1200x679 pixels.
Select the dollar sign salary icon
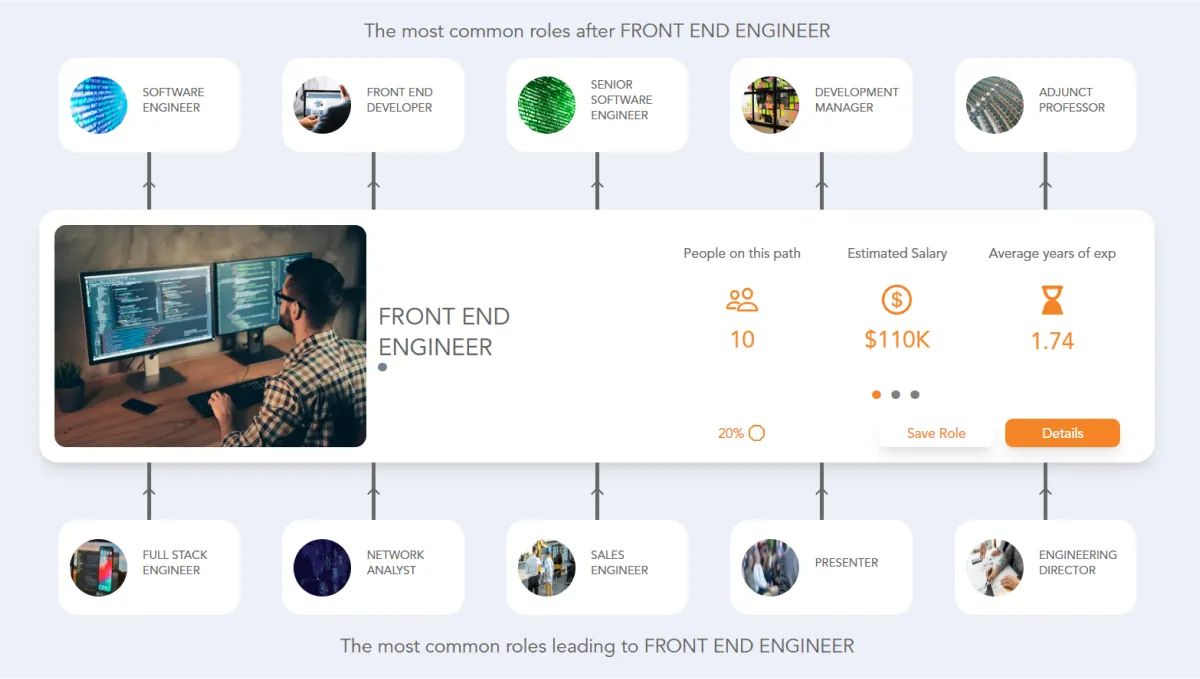(x=897, y=299)
